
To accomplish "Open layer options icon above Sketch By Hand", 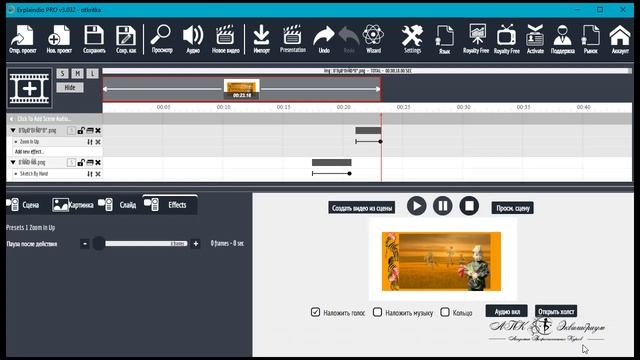I will click(x=90, y=162).
